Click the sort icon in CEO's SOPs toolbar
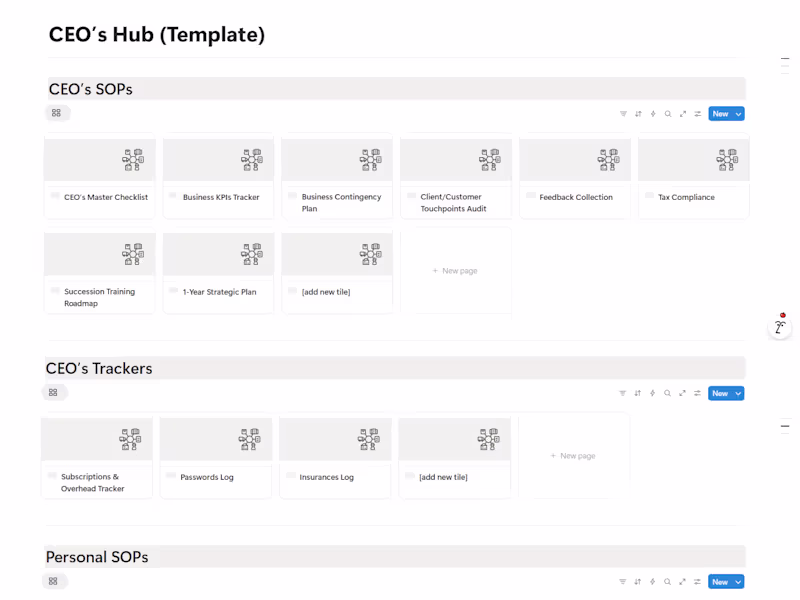This screenshot has height=600, width=800. pos(638,113)
